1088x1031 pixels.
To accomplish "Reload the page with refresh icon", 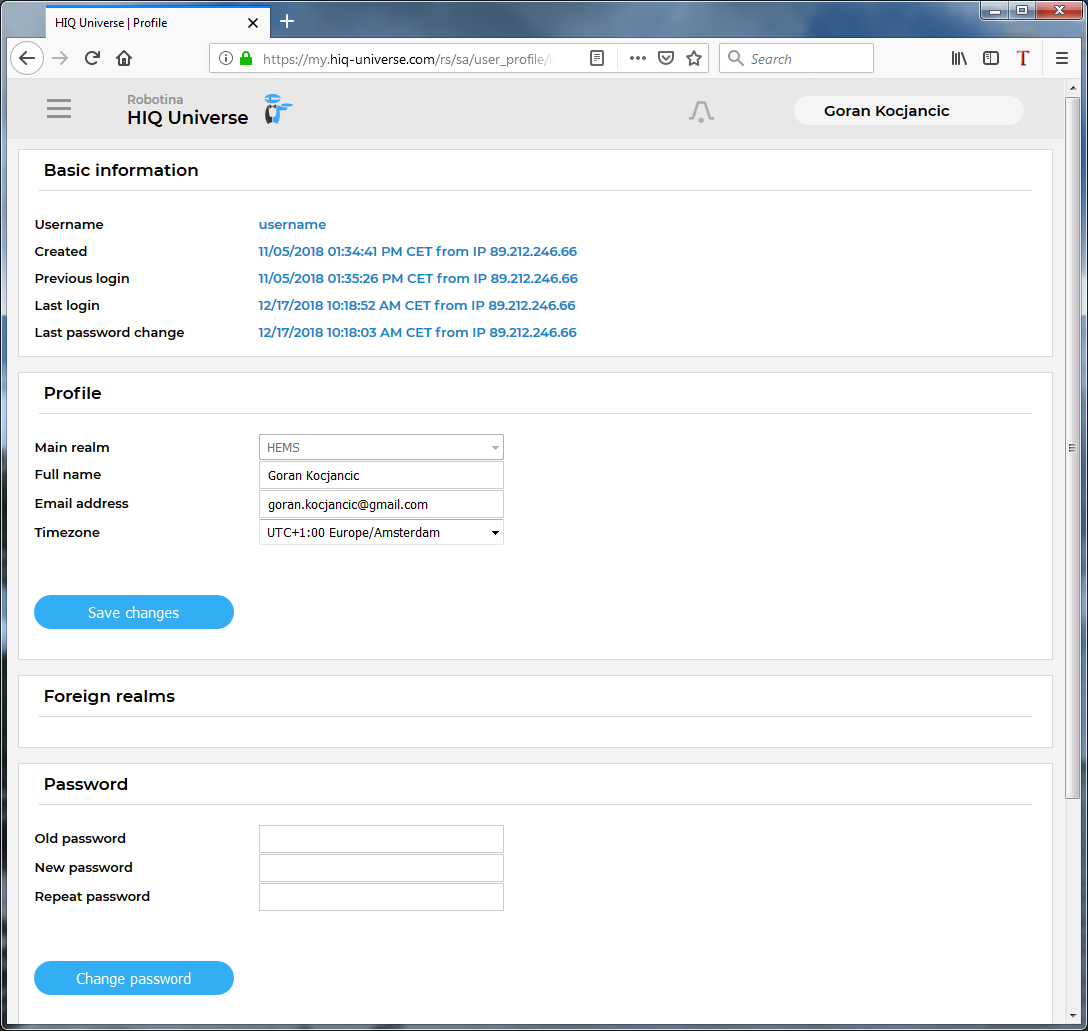I will point(92,59).
